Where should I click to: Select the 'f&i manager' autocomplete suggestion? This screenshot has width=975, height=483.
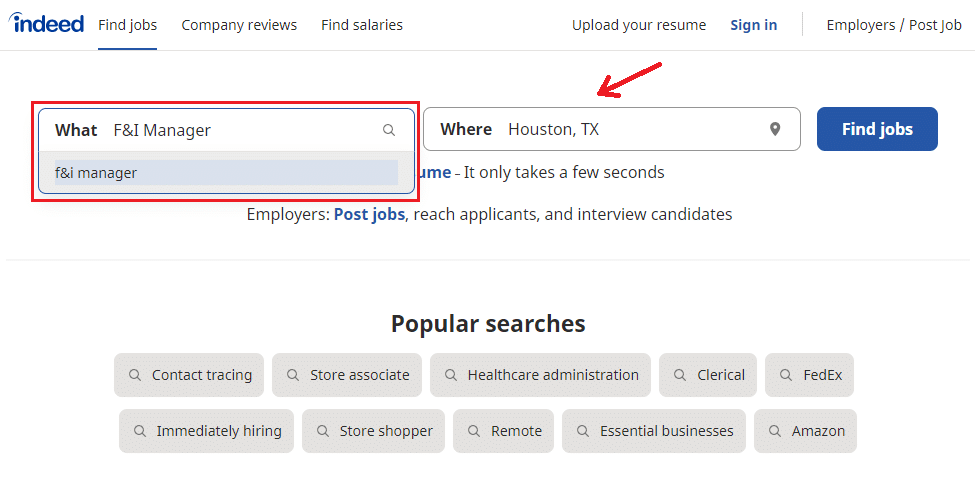click(x=226, y=173)
